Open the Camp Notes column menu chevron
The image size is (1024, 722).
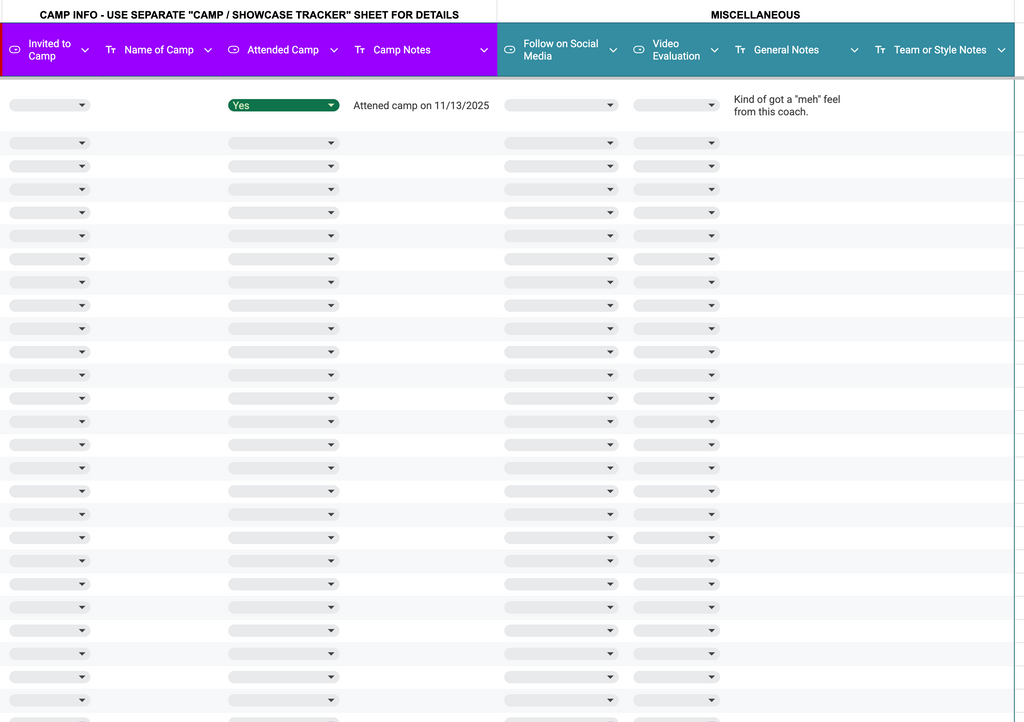pyautogui.click(x=484, y=50)
